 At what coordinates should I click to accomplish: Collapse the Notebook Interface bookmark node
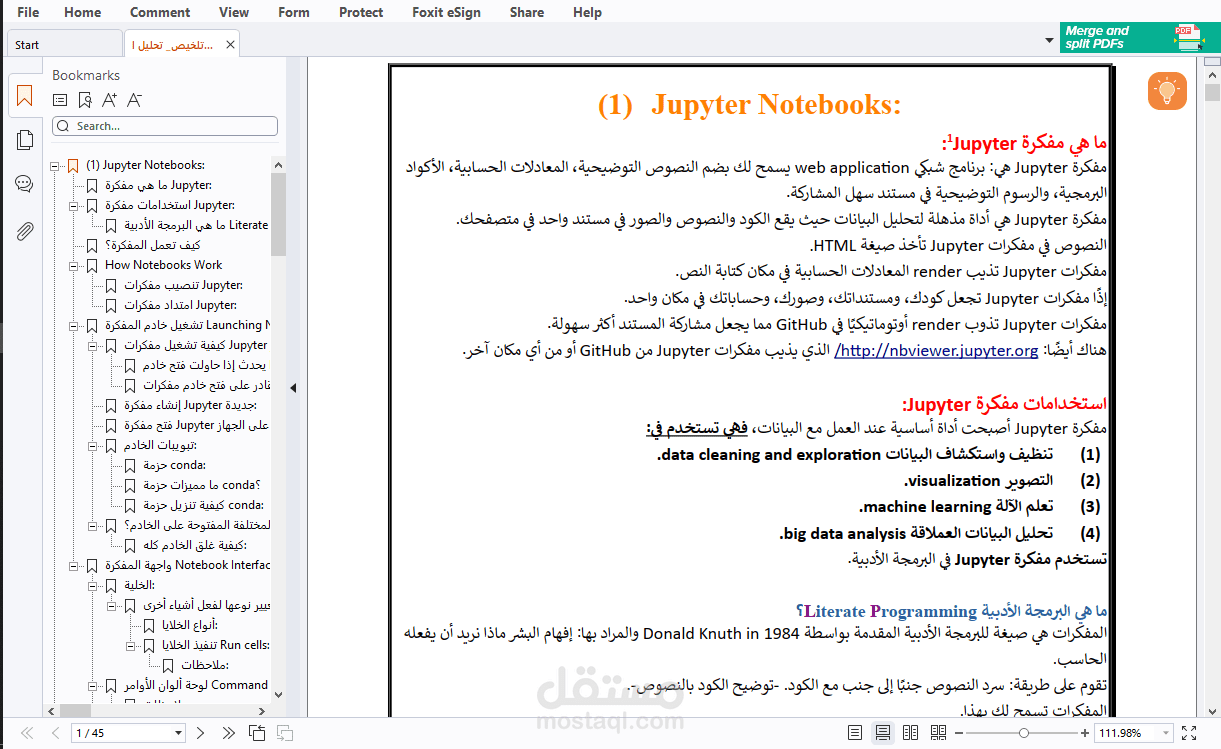74,565
